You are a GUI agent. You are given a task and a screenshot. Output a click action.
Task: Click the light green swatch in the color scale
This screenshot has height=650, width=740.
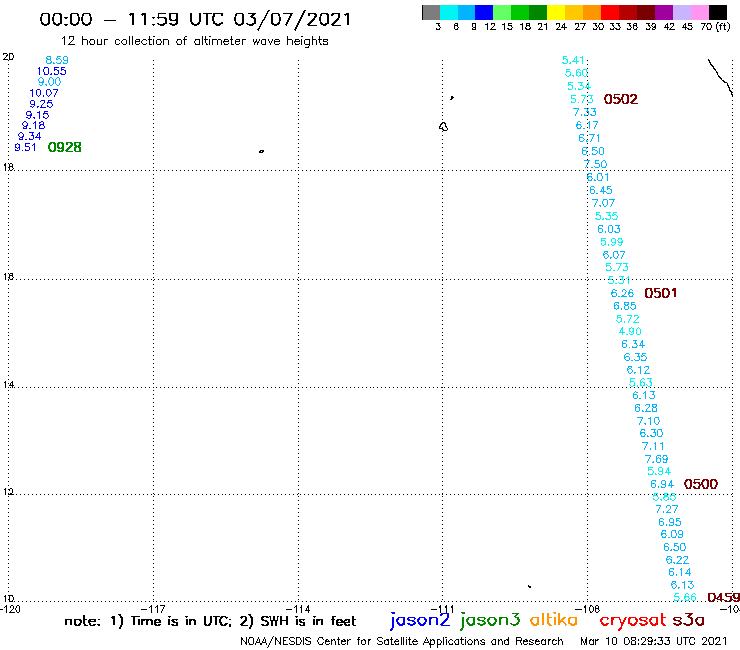point(502,12)
